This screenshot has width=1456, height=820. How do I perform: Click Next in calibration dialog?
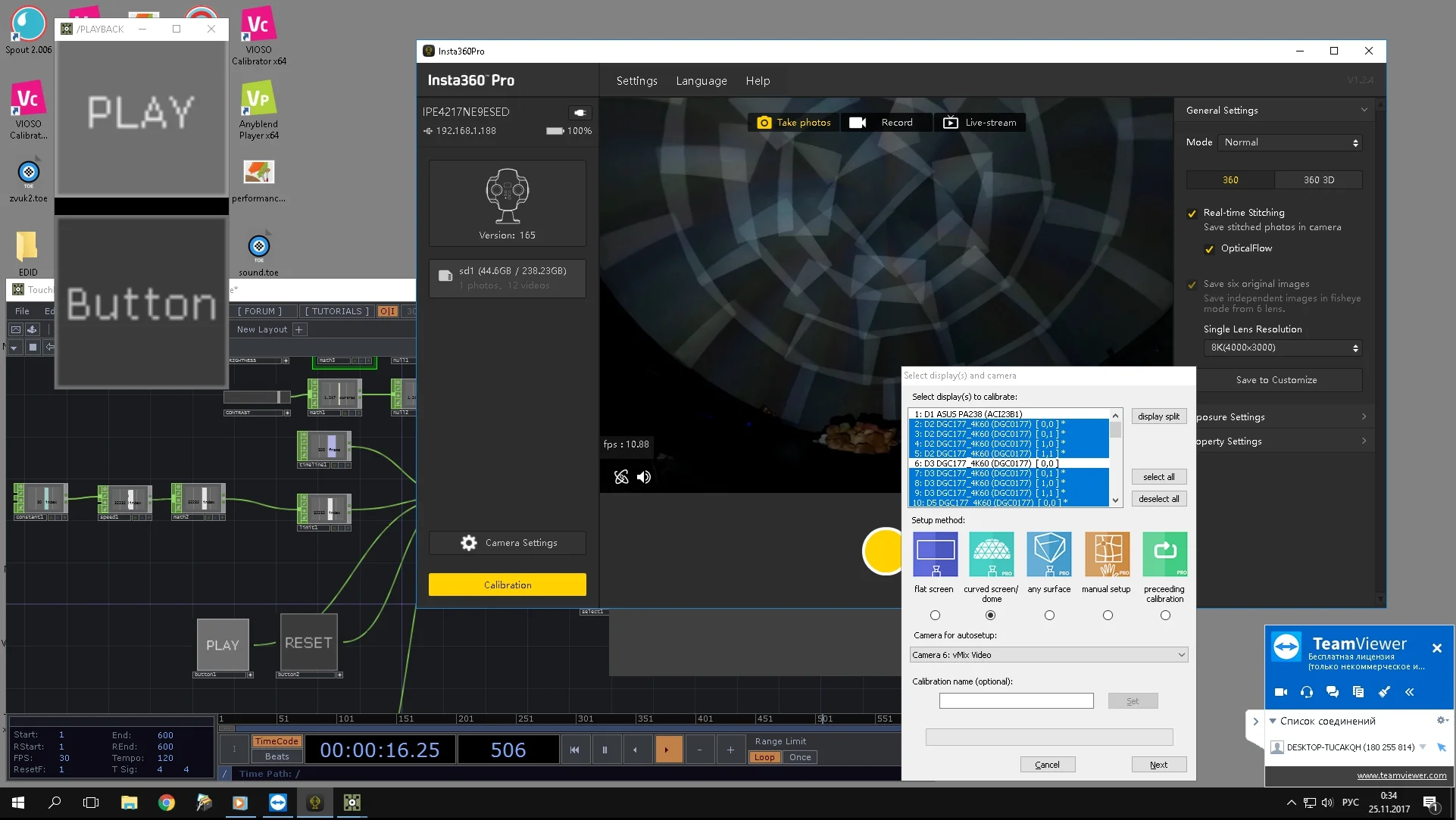click(1158, 765)
